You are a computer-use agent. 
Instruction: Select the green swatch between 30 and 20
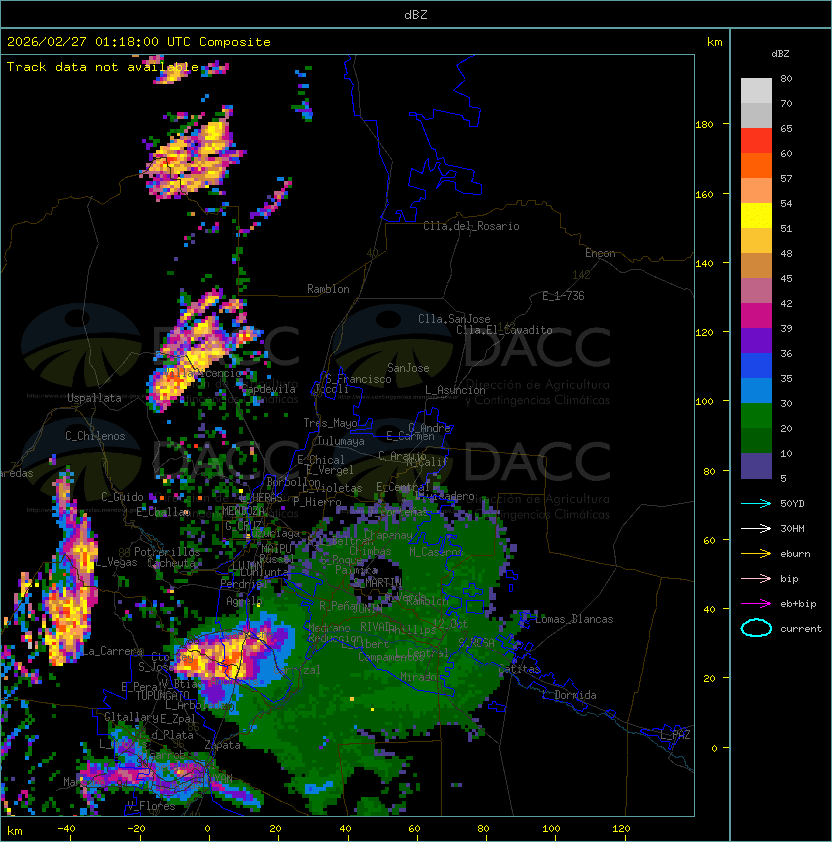[756, 416]
